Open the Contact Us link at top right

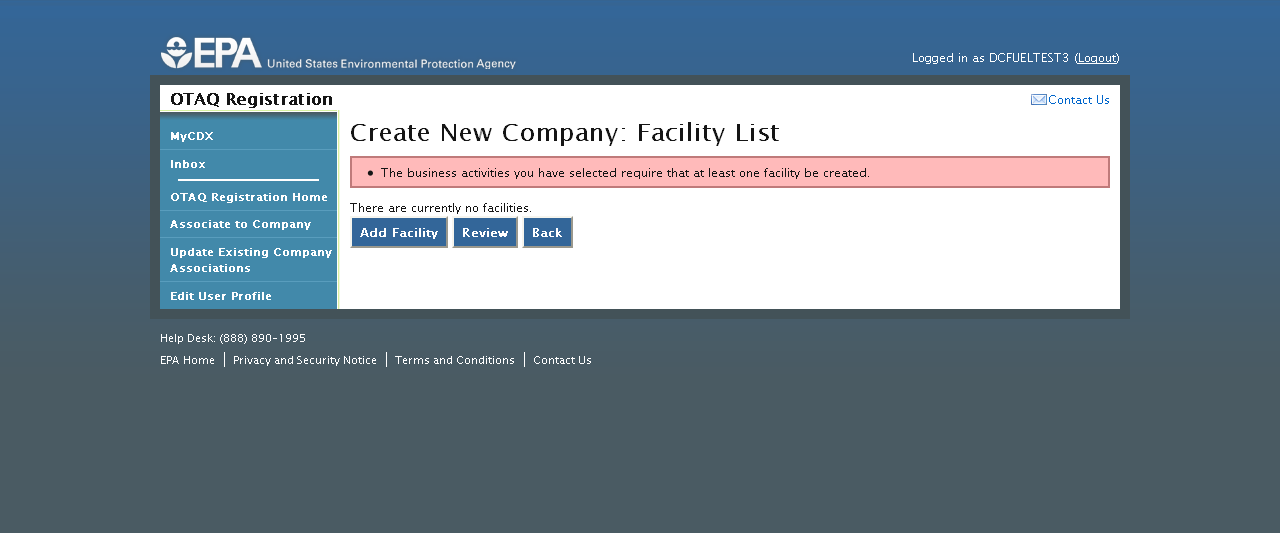[1078, 100]
